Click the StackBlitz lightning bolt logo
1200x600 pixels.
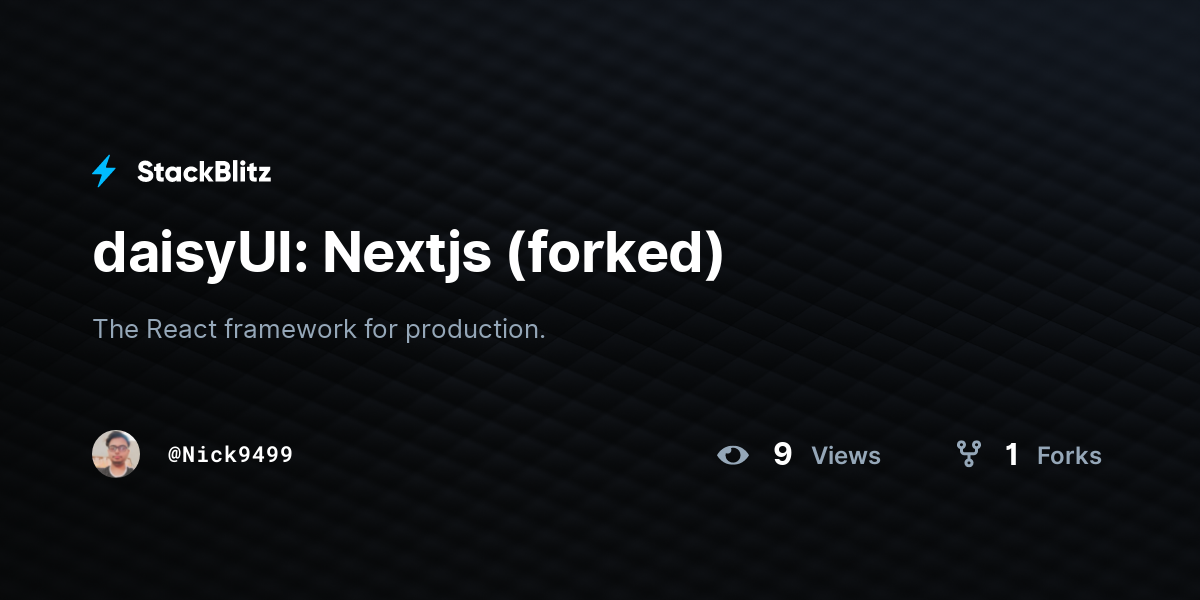pos(104,172)
